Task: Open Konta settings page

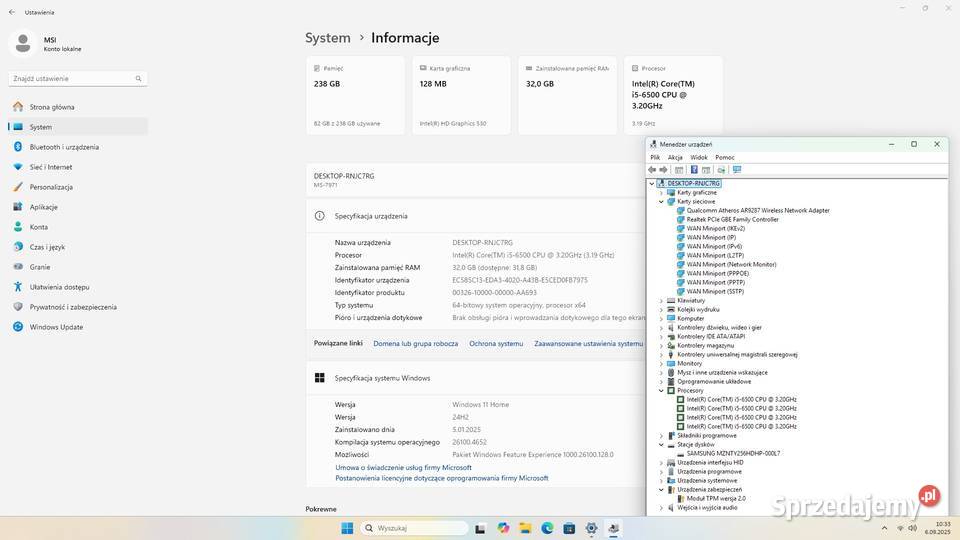Action: point(78,227)
